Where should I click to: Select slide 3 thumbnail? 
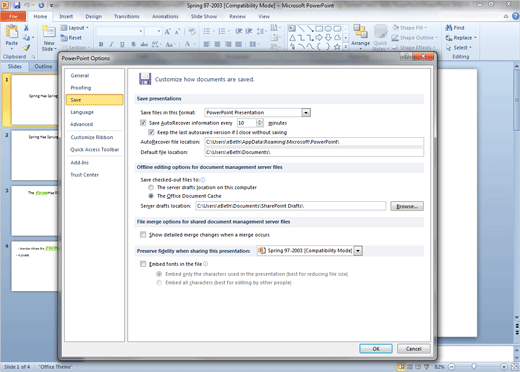(35, 211)
